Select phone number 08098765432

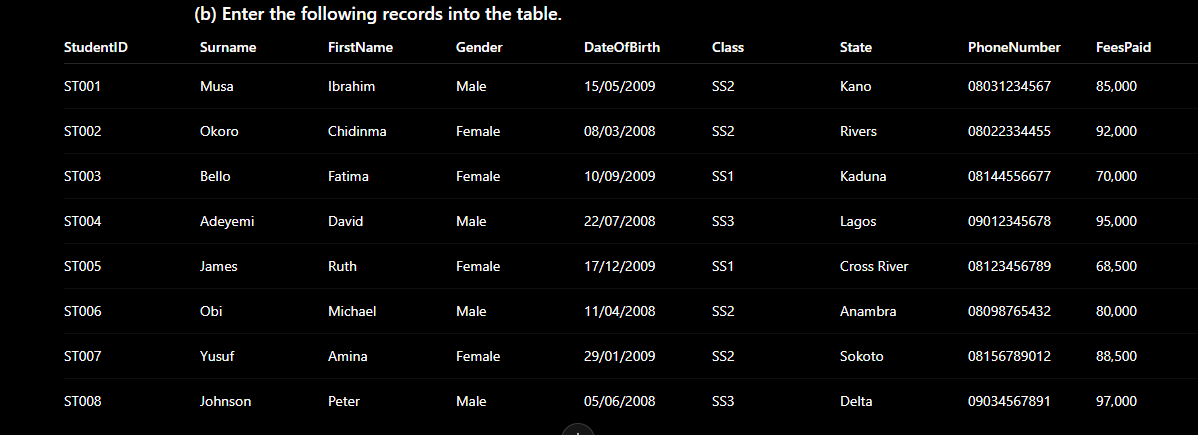tap(1009, 312)
